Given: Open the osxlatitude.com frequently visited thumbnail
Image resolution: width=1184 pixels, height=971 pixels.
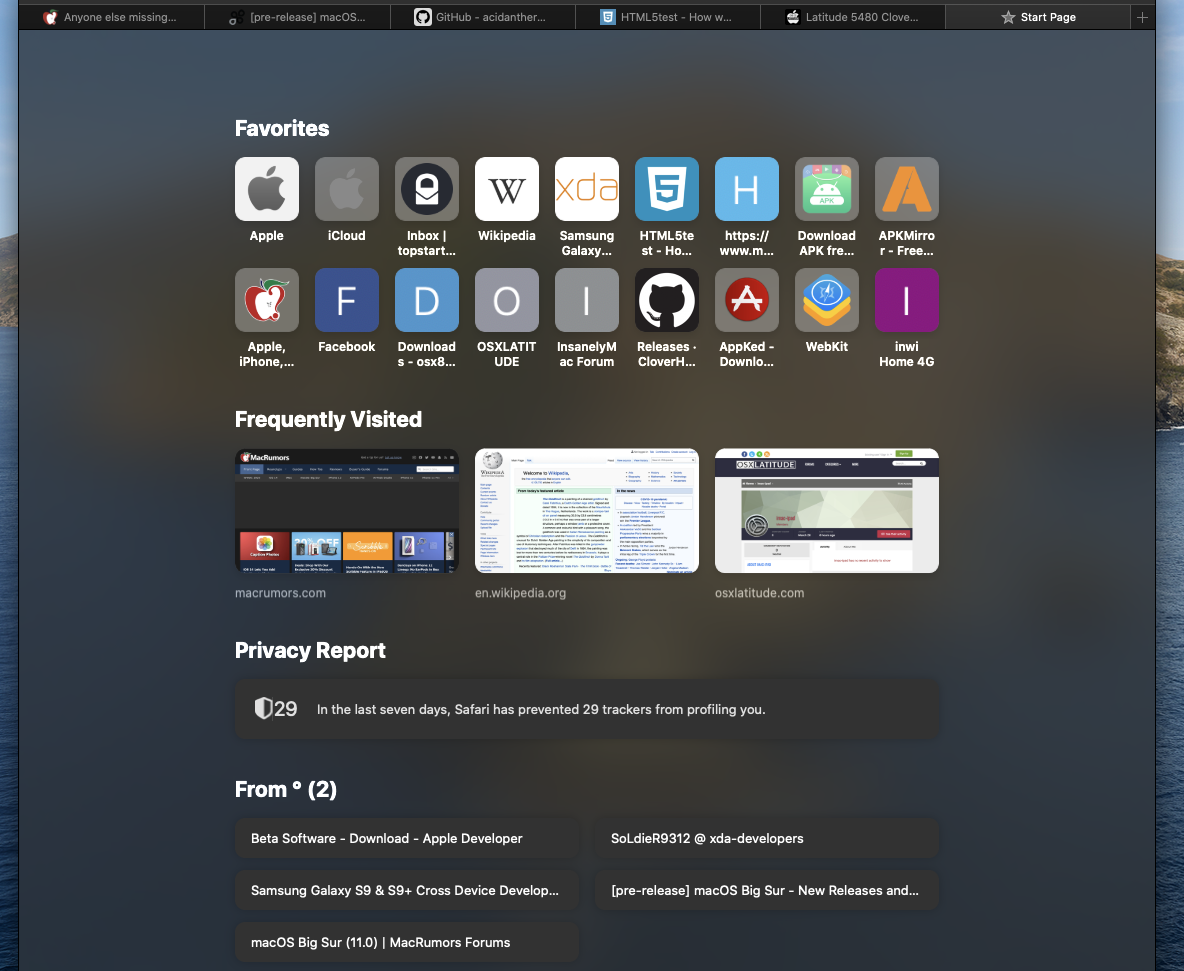Looking at the screenshot, I should 827,511.
